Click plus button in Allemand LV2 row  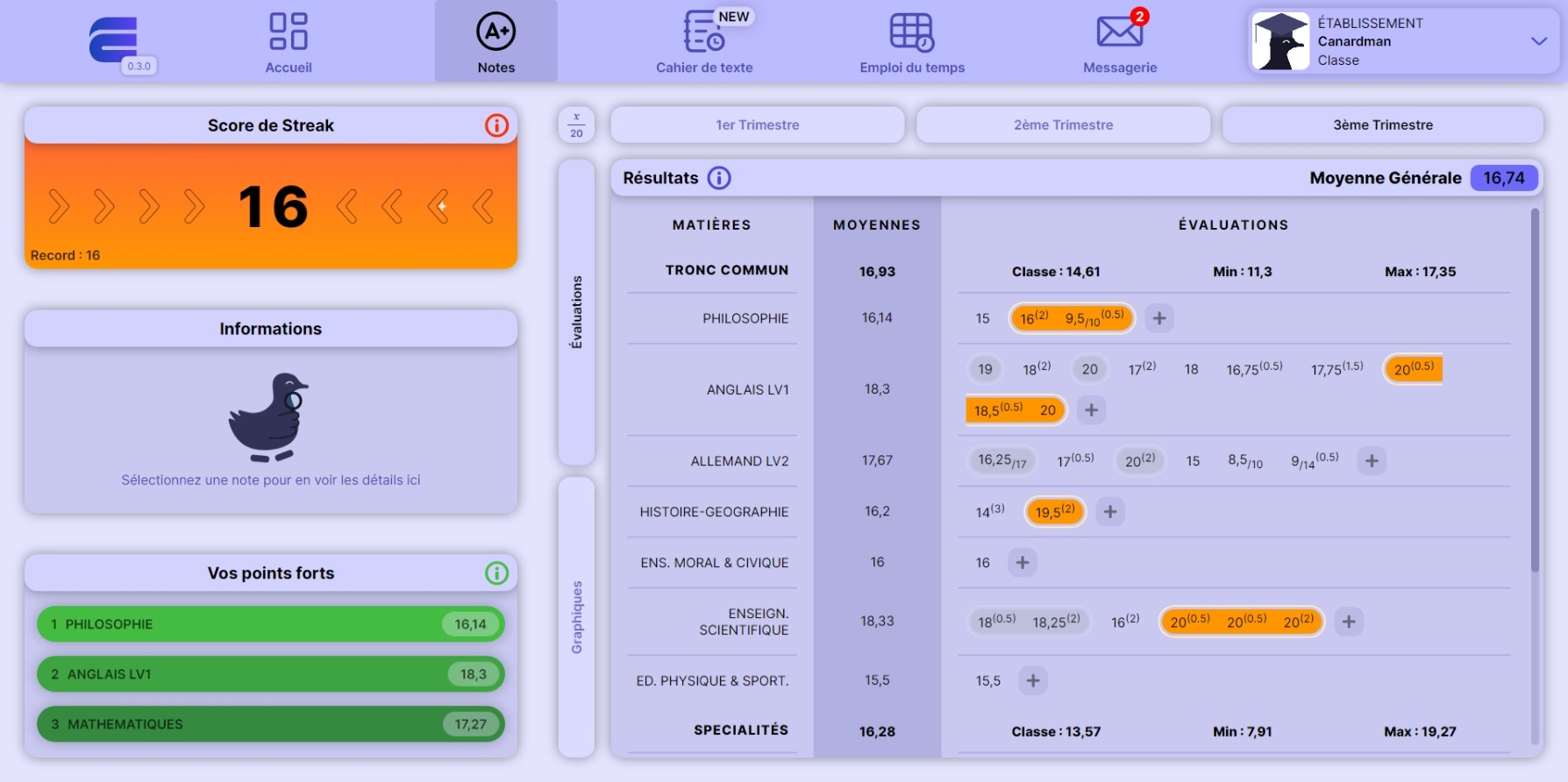(x=1372, y=461)
